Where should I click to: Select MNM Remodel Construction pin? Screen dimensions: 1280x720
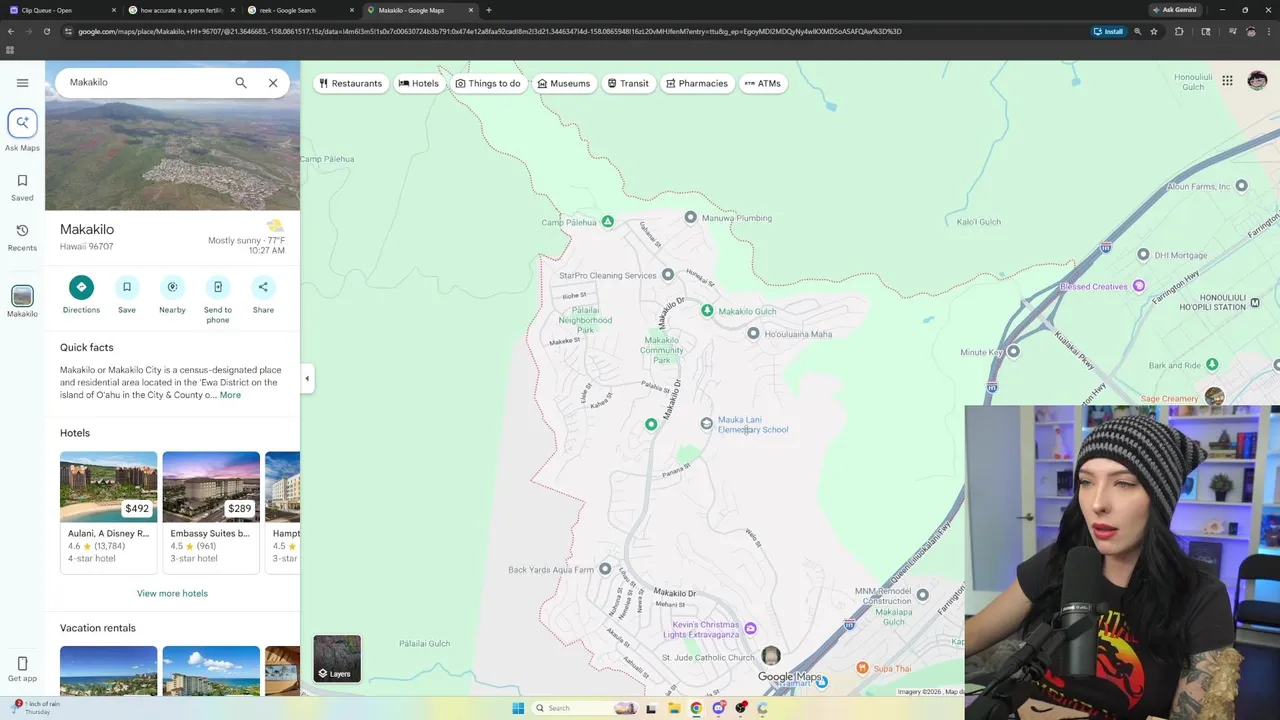coord(922,595)
